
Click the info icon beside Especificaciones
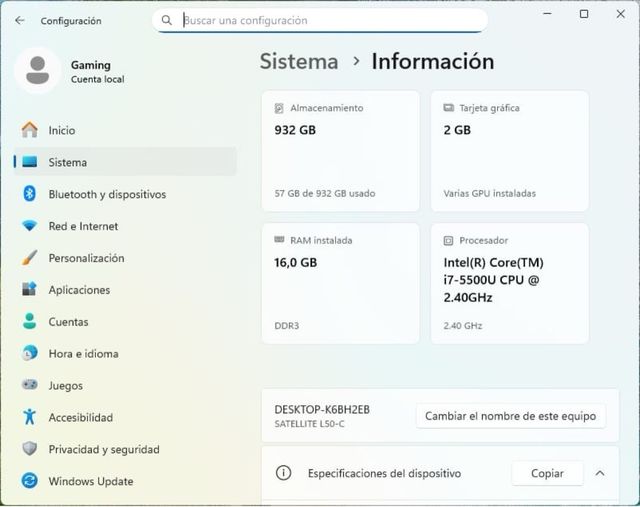tap(283, 473)
